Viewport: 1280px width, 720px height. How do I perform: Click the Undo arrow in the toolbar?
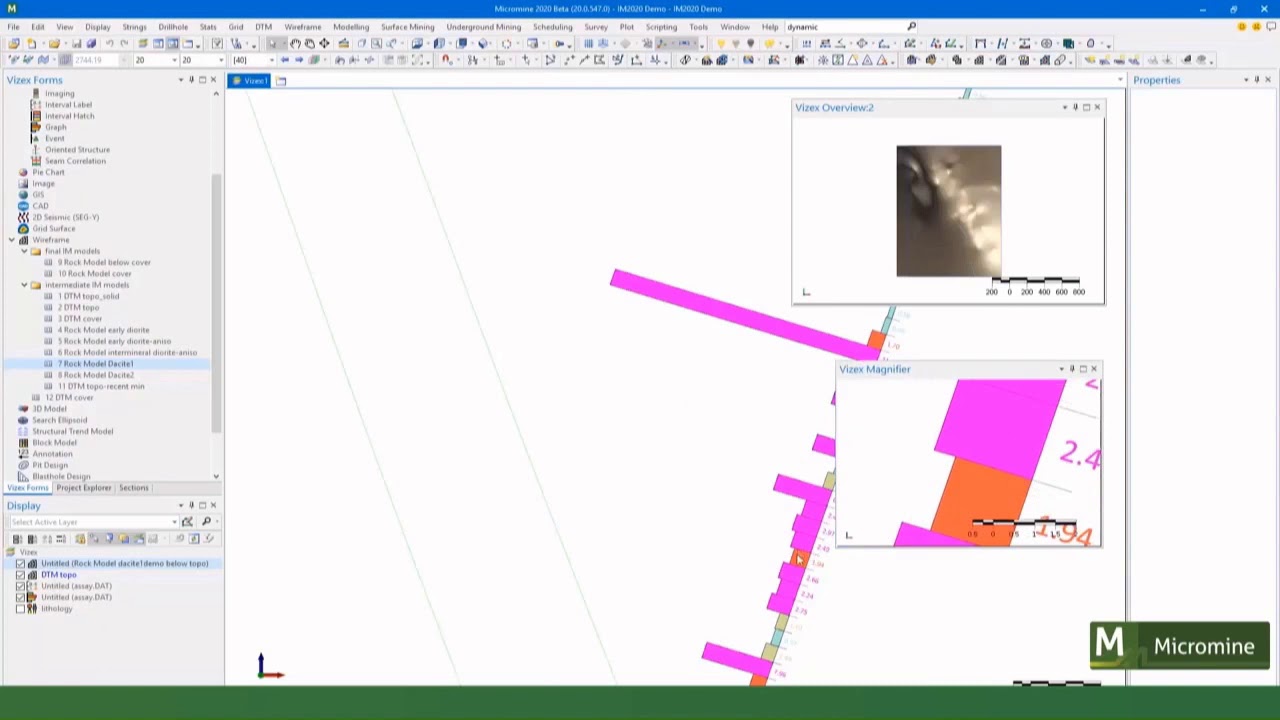click(x=109, y=44)
